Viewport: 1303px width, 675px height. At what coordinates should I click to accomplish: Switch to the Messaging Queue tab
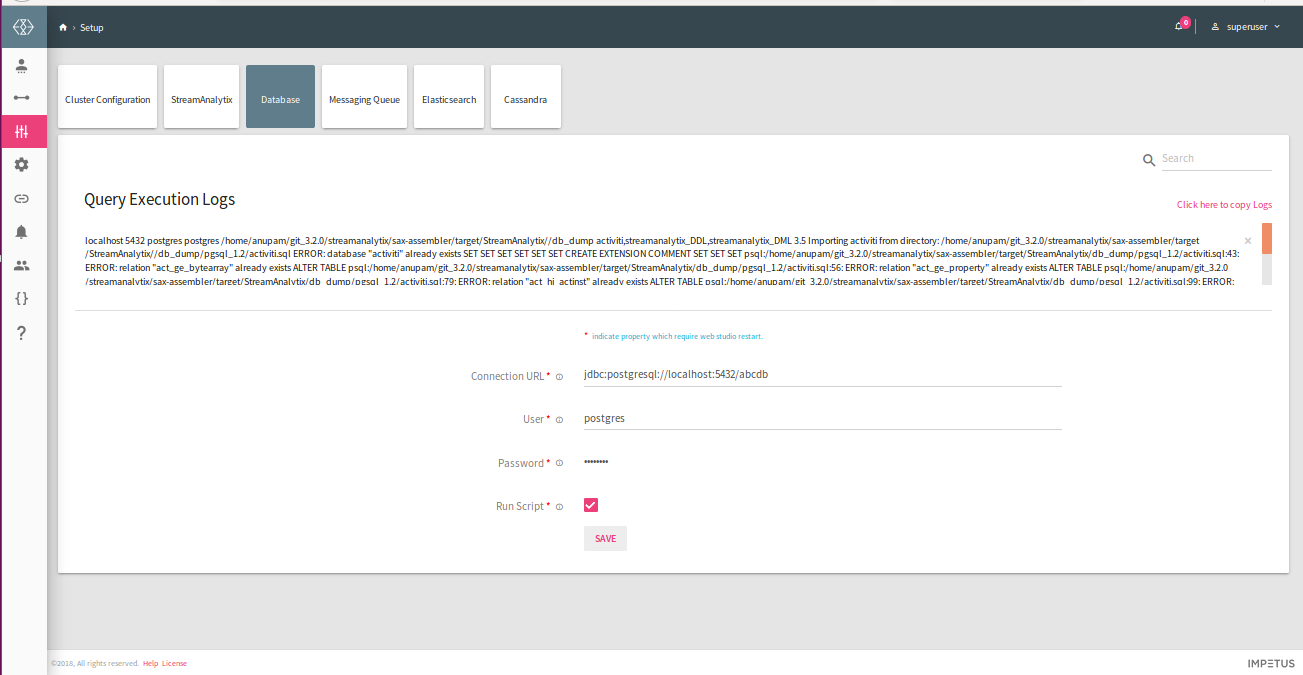(x=364, y=97)
